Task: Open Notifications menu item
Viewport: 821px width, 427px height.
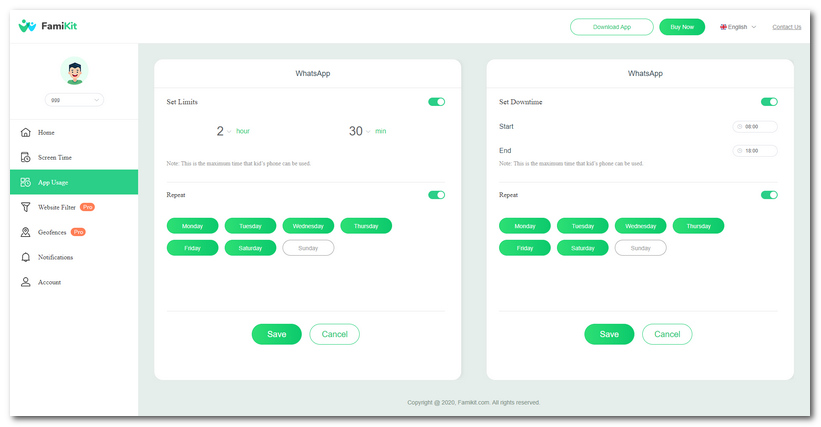Action: pyautogui.click(x=74, y=257)
